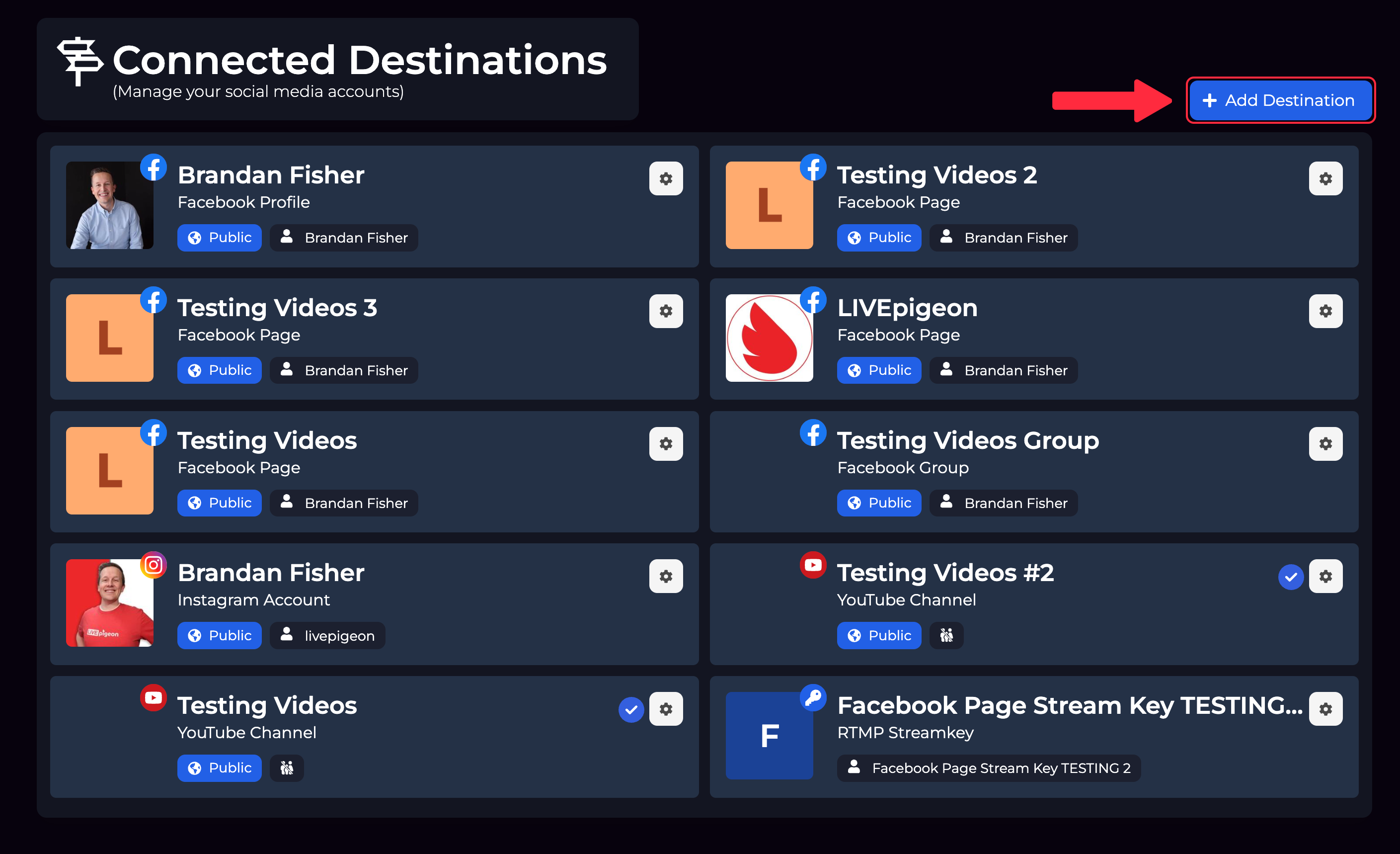Open settings for Testing Videos Group

[x=1325, y=443]
